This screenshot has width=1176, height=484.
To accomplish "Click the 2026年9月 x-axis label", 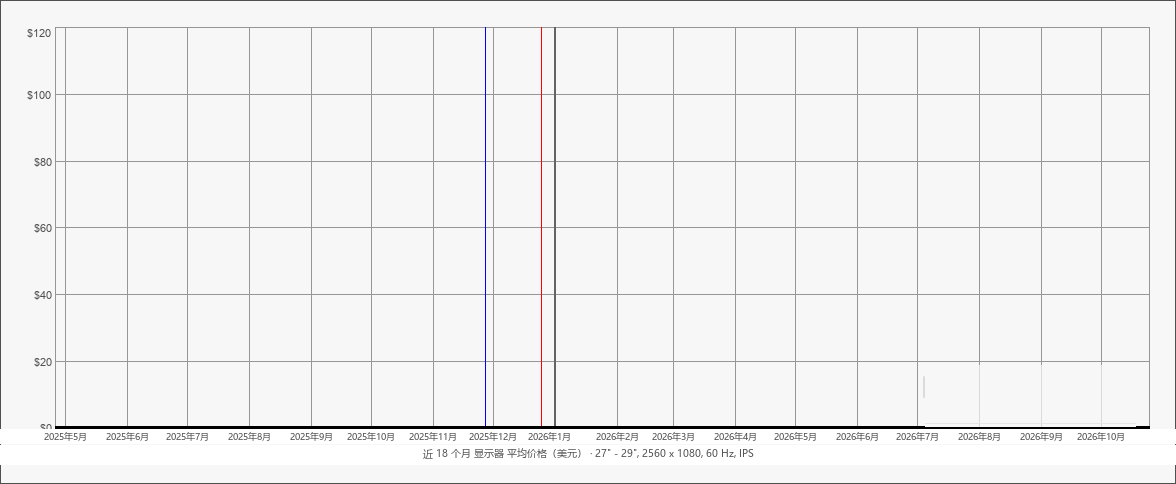I will [1041, 436].
